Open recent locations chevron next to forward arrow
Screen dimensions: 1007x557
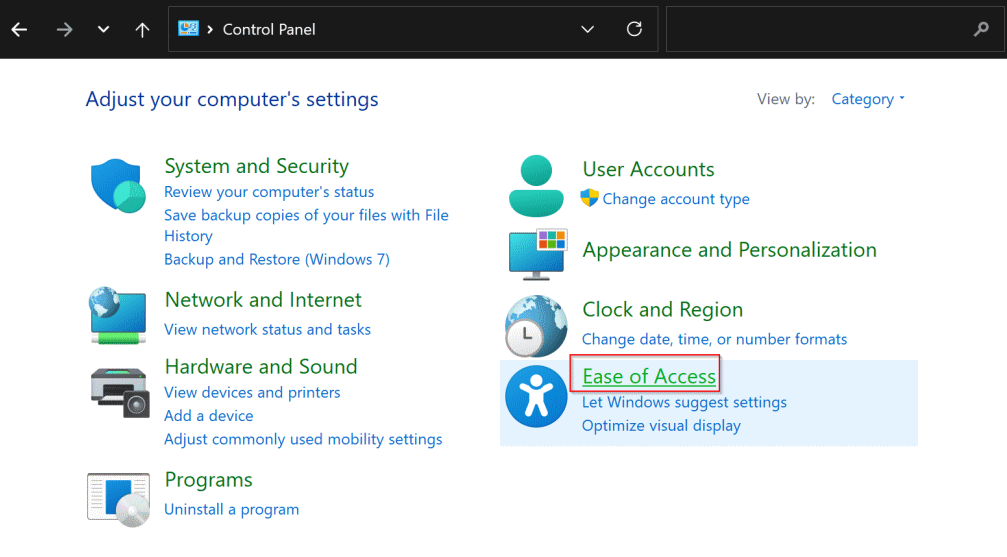point(103,30)
